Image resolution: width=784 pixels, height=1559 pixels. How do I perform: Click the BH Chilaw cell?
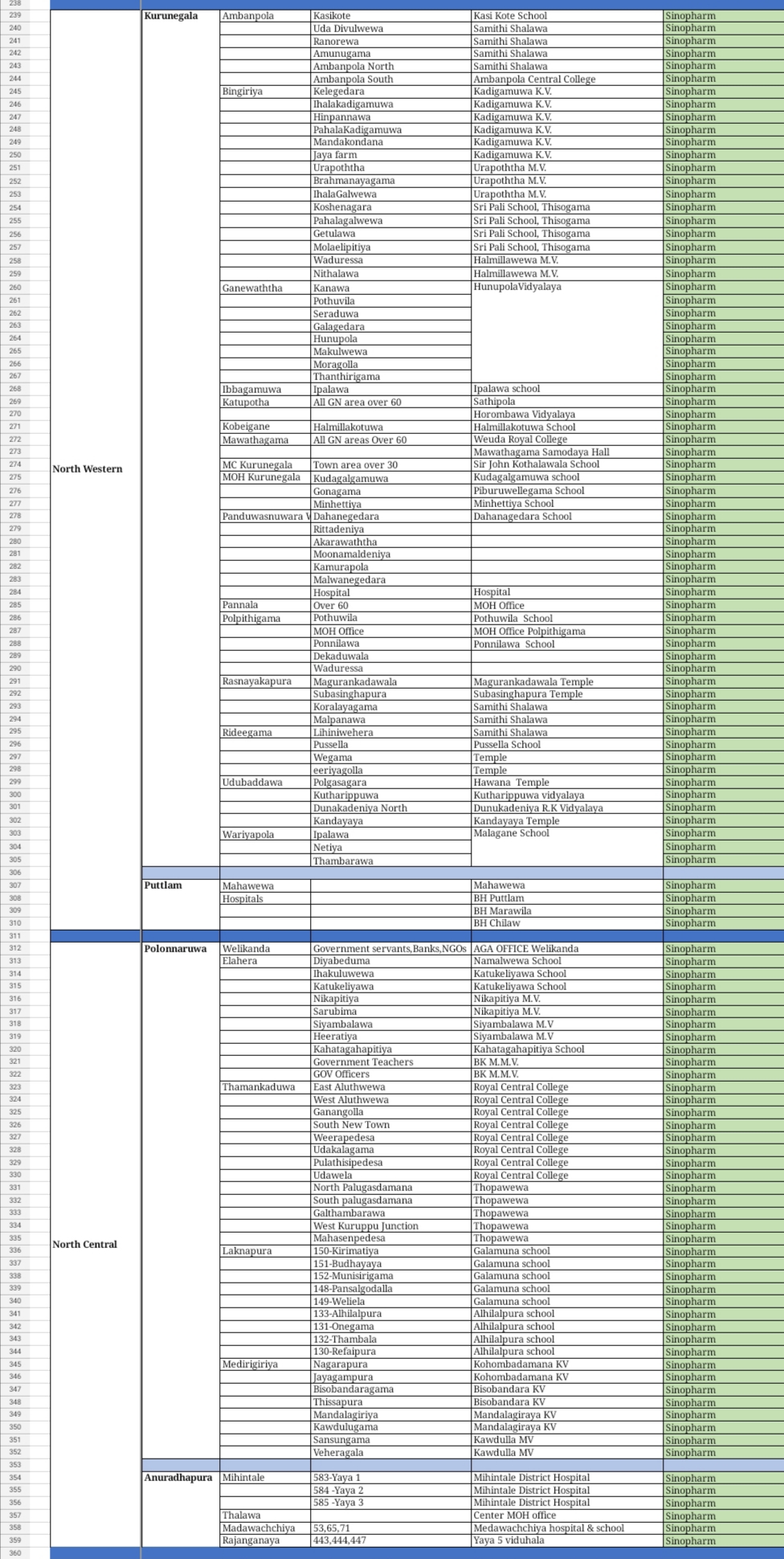(x=567, y=923)
